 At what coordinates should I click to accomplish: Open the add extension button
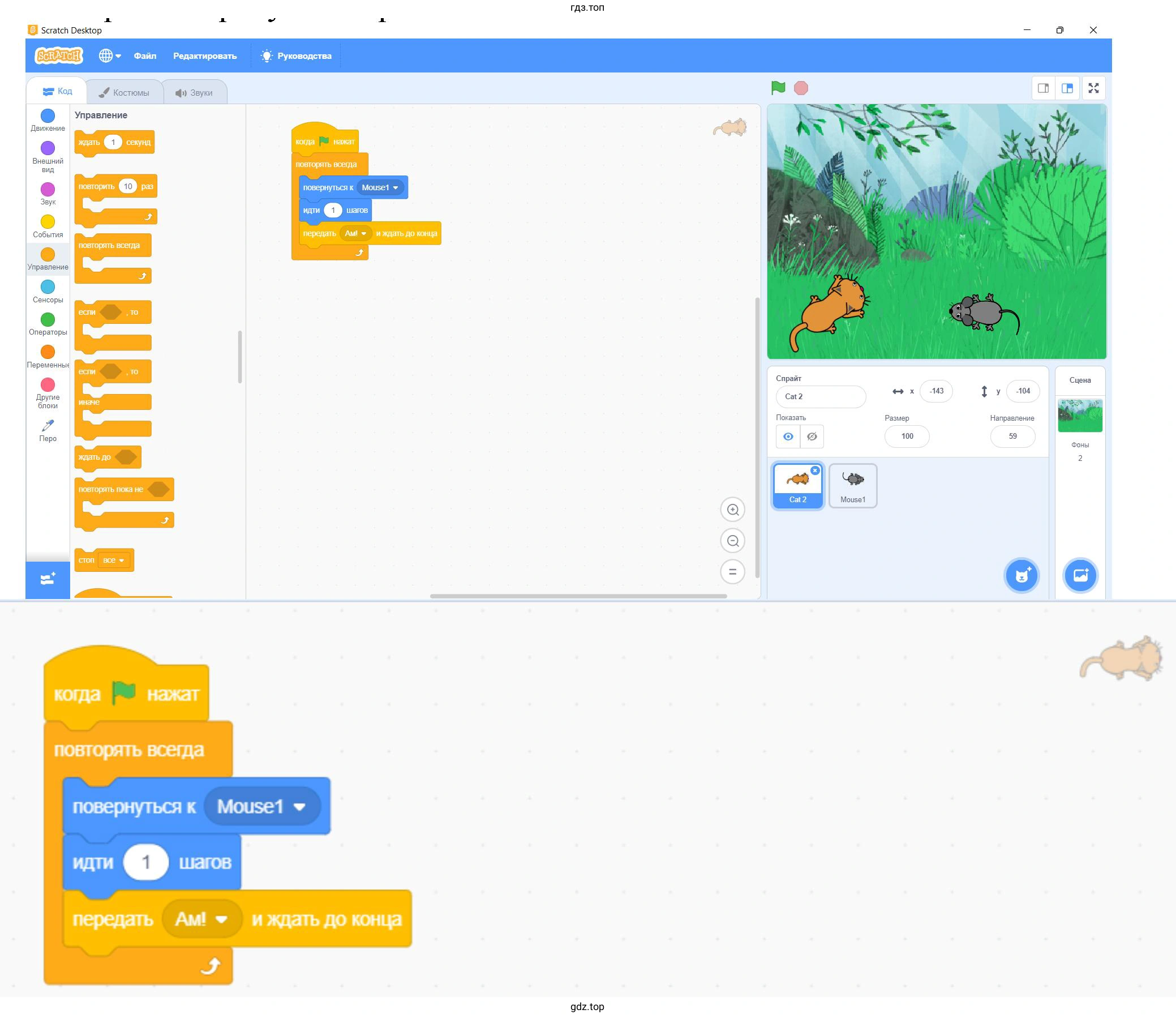pos(48,579)
